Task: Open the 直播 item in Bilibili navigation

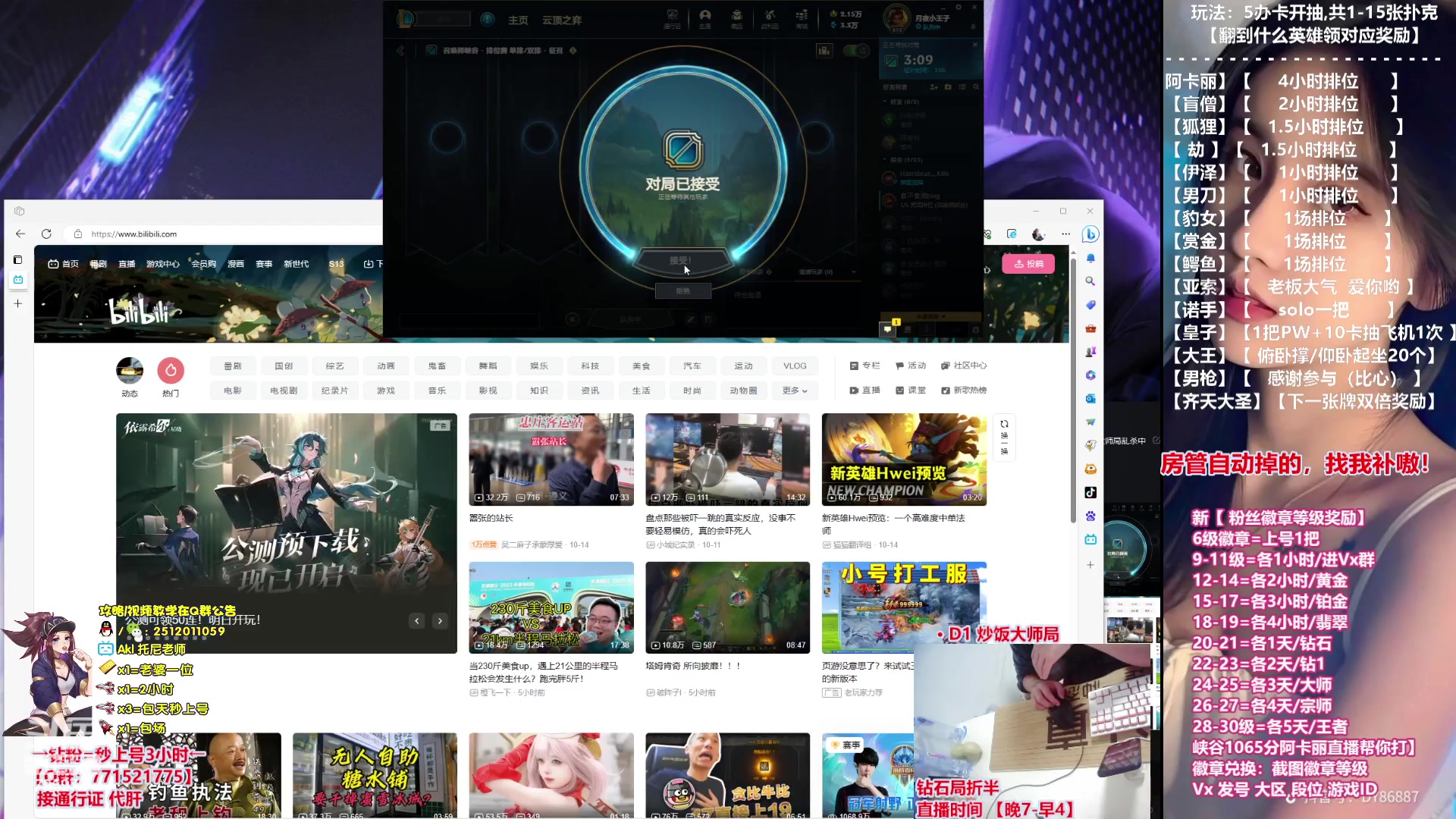Action: click(x=127, y=264)
